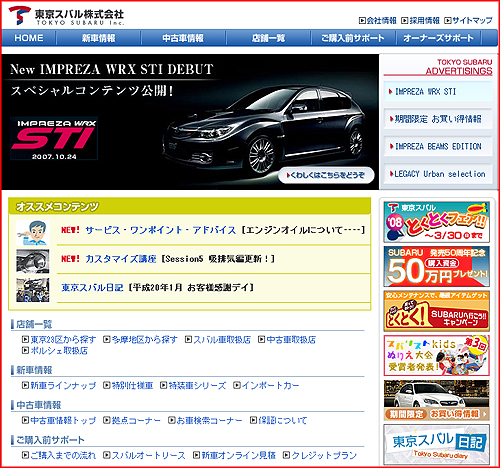The width and height of the screenshot is (500, 468).
Task: Open ポルシェ取扱店 link
Action: pyautogui.click(x=55, y=351)
